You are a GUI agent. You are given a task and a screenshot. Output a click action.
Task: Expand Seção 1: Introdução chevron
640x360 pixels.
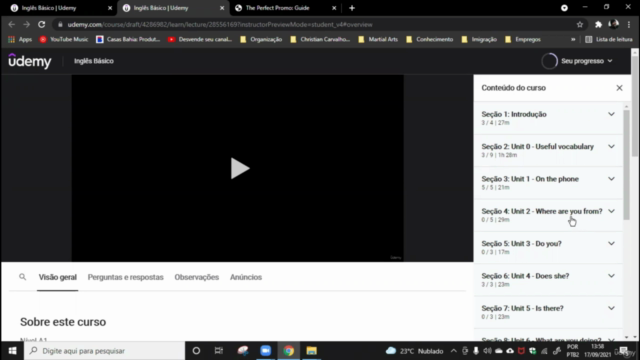click(611, 114)
